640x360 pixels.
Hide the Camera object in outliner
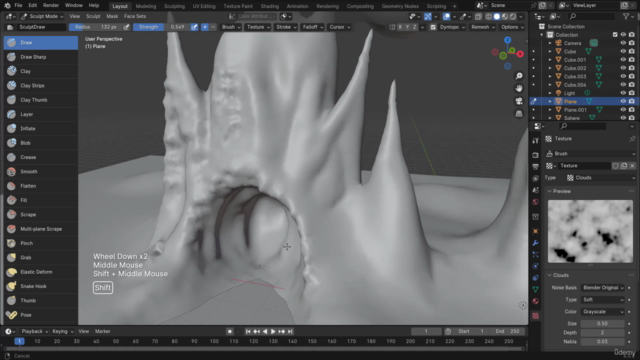(623, 43)
